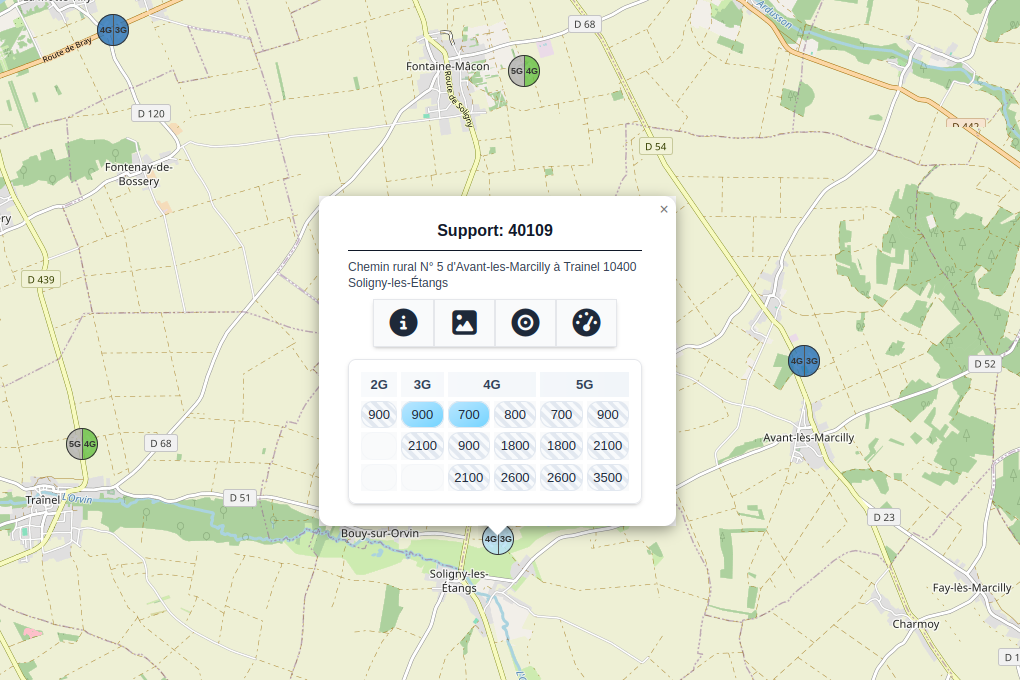Click the 4G/3G marker at Soligny-les-Étangs

[498, 539]
